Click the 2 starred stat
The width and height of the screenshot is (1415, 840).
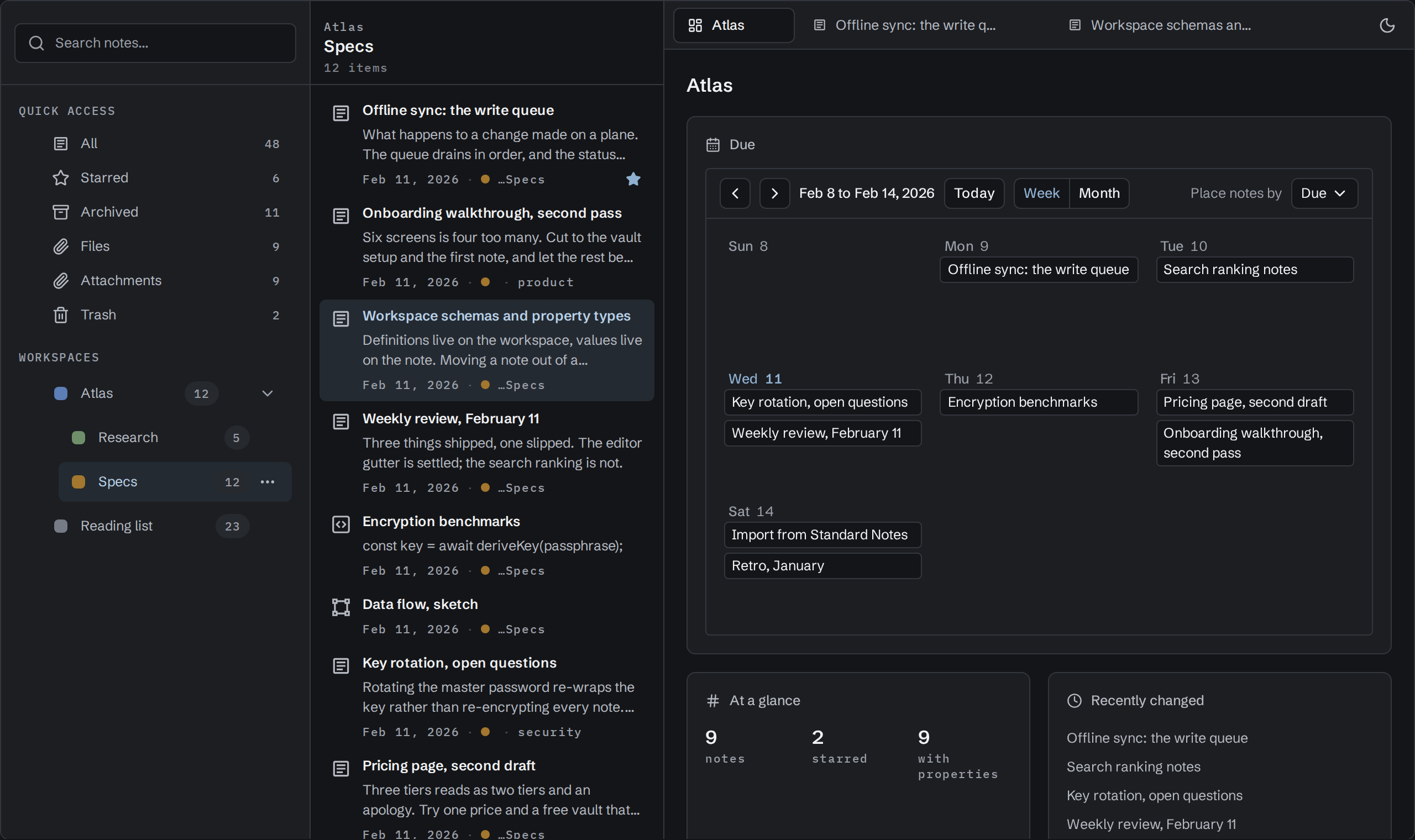click(839, 746)
